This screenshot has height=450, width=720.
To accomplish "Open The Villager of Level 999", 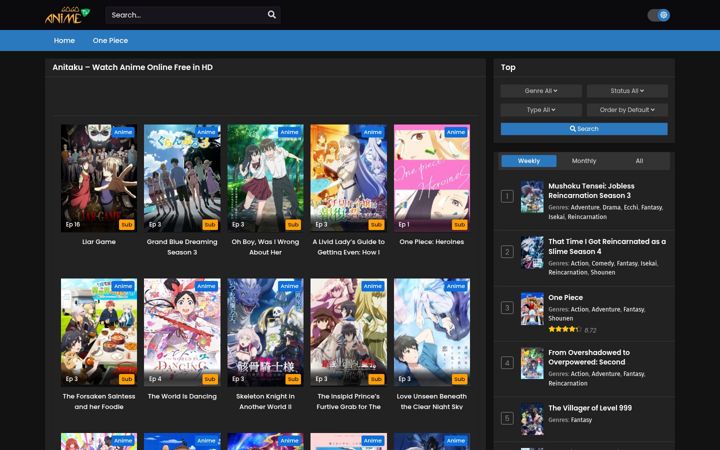I will 590,408.
